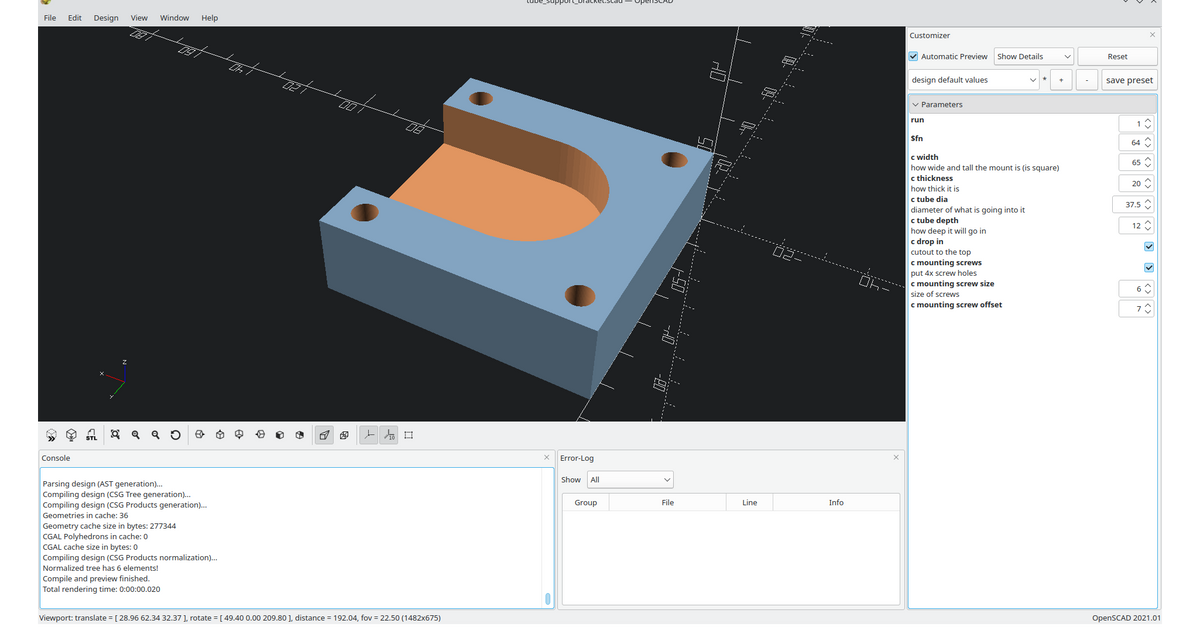Toggle the Show Axes icon
This screenshot has height=630, width=1200.
pos(367,434)
